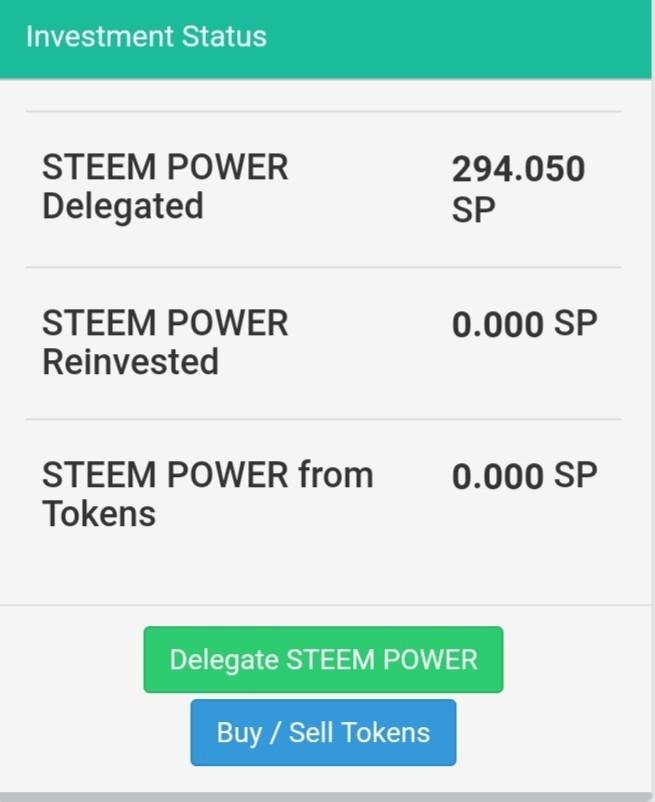Select the STEEM POWER Reinvested label
Image resolution: width=655 pixels, height=802 pixels.
(x=165, y=342)
